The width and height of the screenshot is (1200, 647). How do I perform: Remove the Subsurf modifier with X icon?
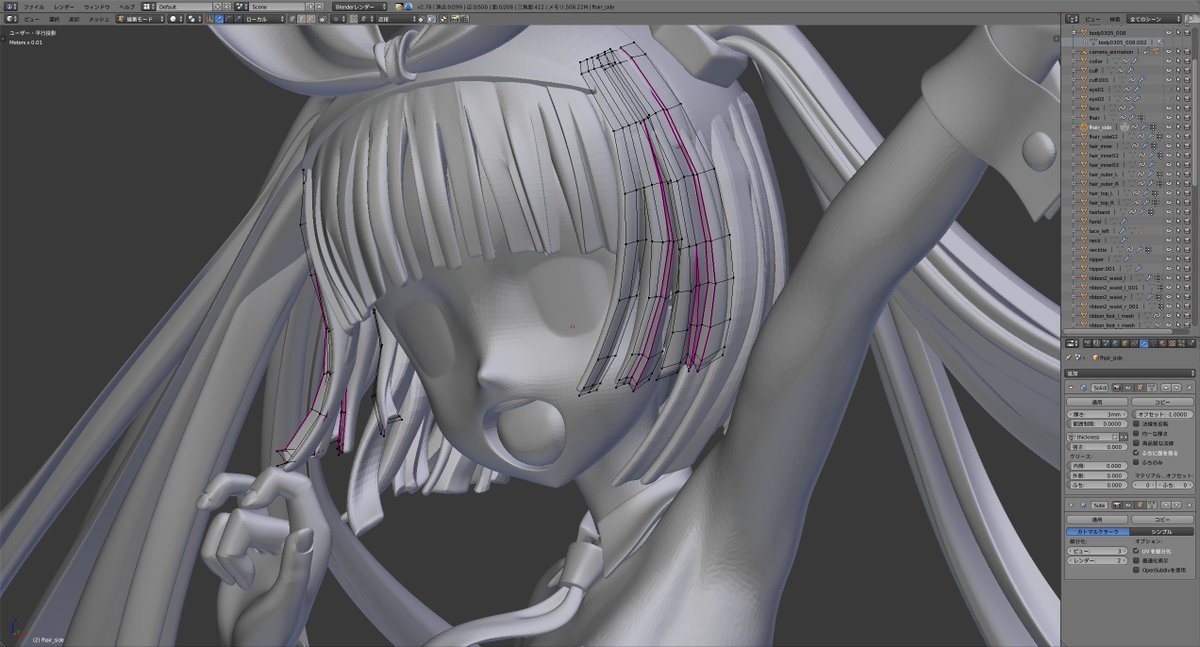coord(1189,505)
